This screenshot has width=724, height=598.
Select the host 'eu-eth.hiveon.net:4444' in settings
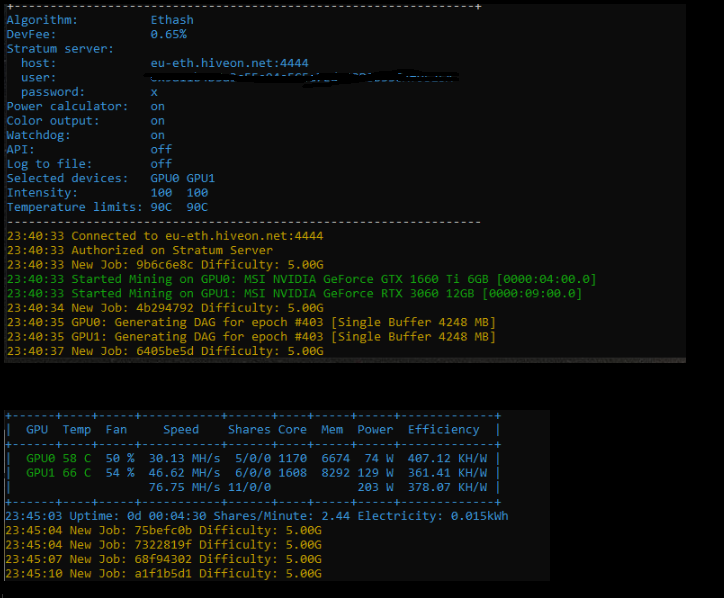point(229,63)
